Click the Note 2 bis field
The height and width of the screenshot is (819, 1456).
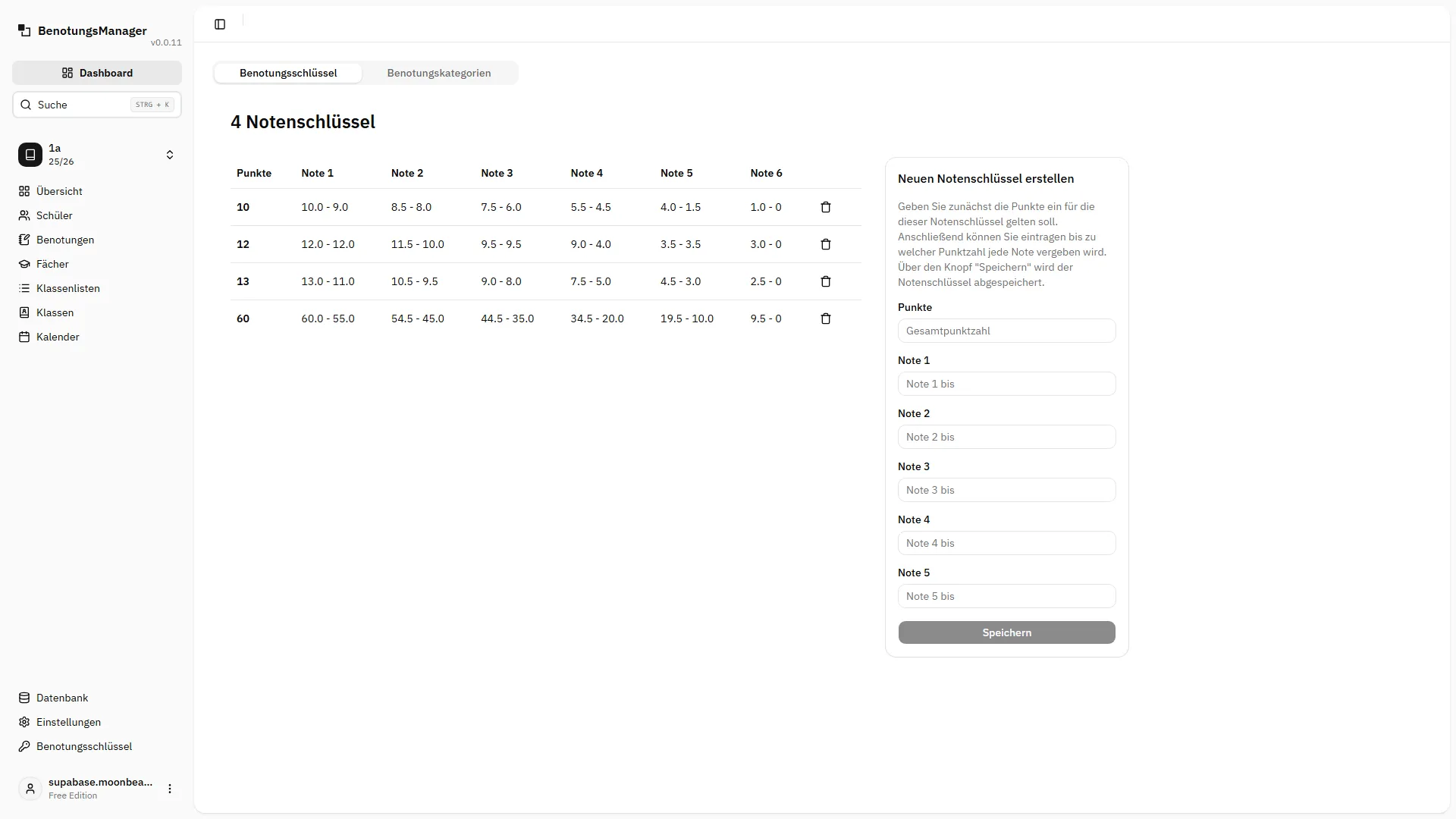tap(1006, 437)
